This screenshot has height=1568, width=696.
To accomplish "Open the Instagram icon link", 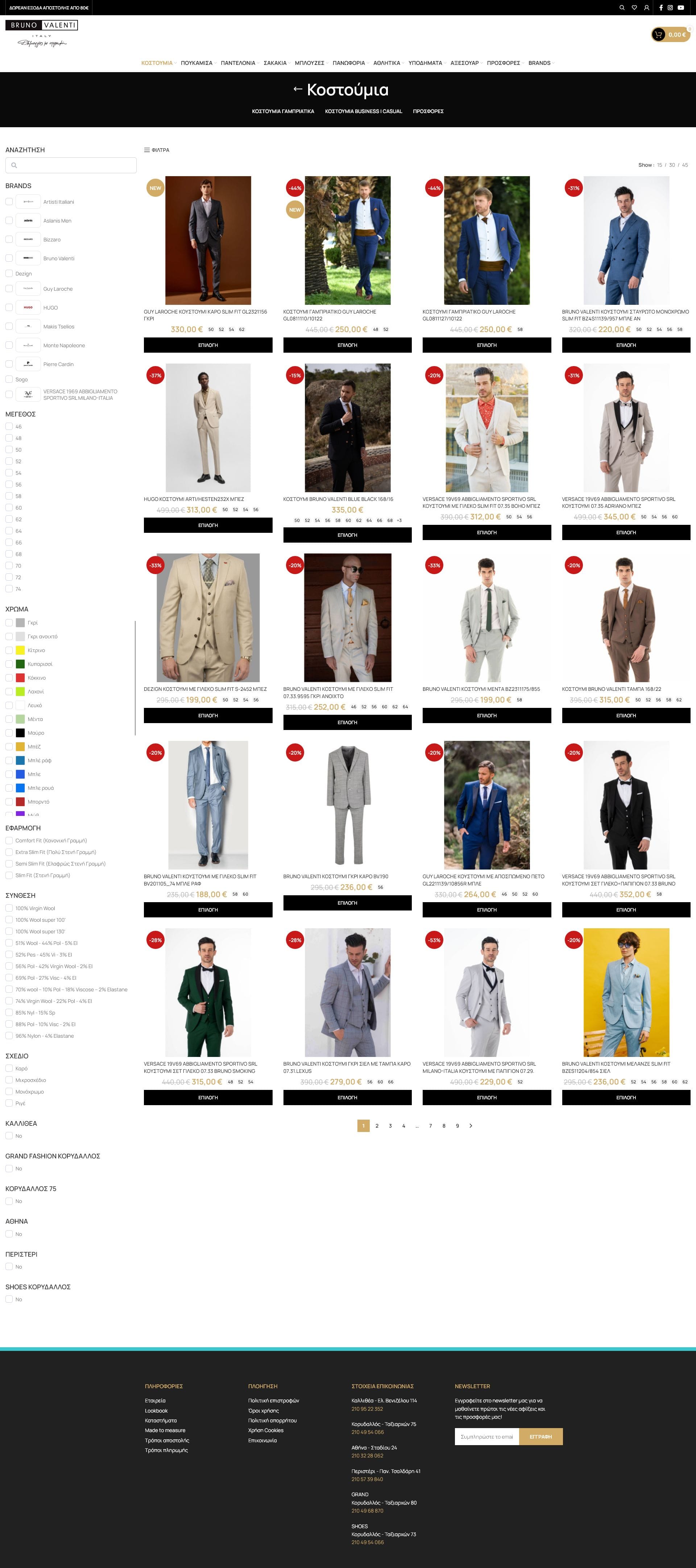I will pos(670,8).
